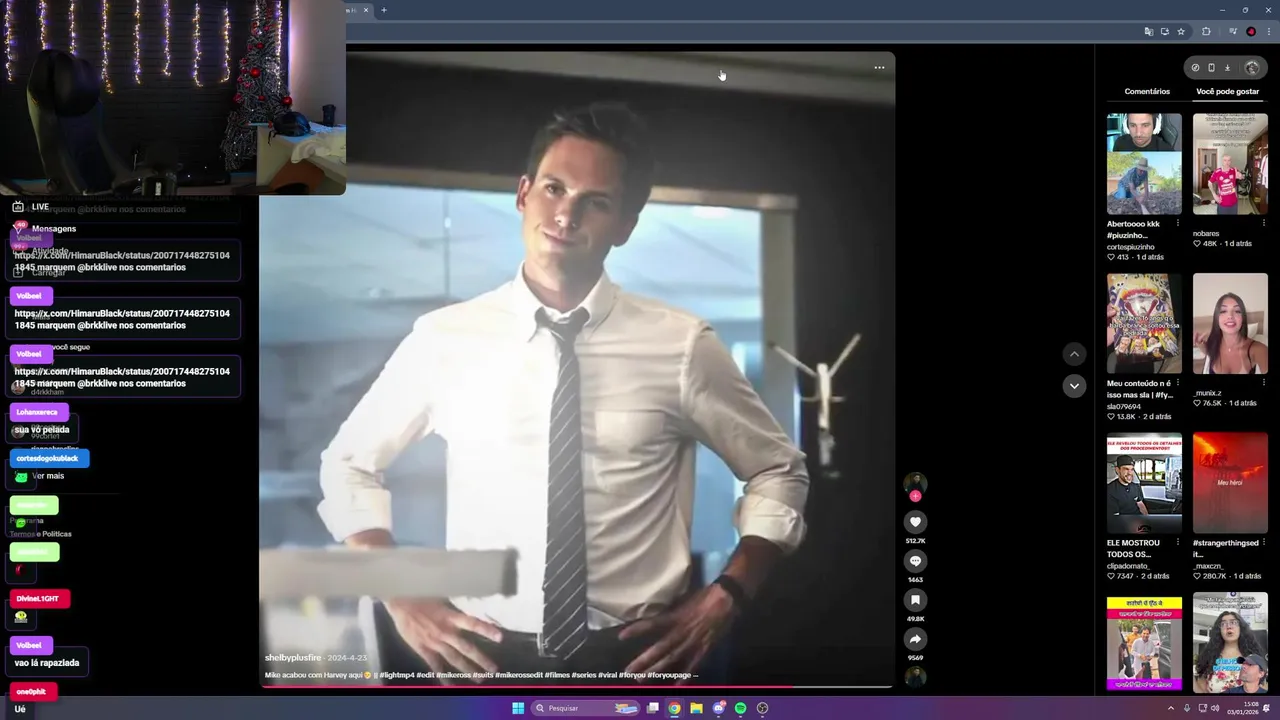Viewport: 1280px width, 720px height.
Task: Open the nobares video thumbnail
Action: pos(1230,164)
